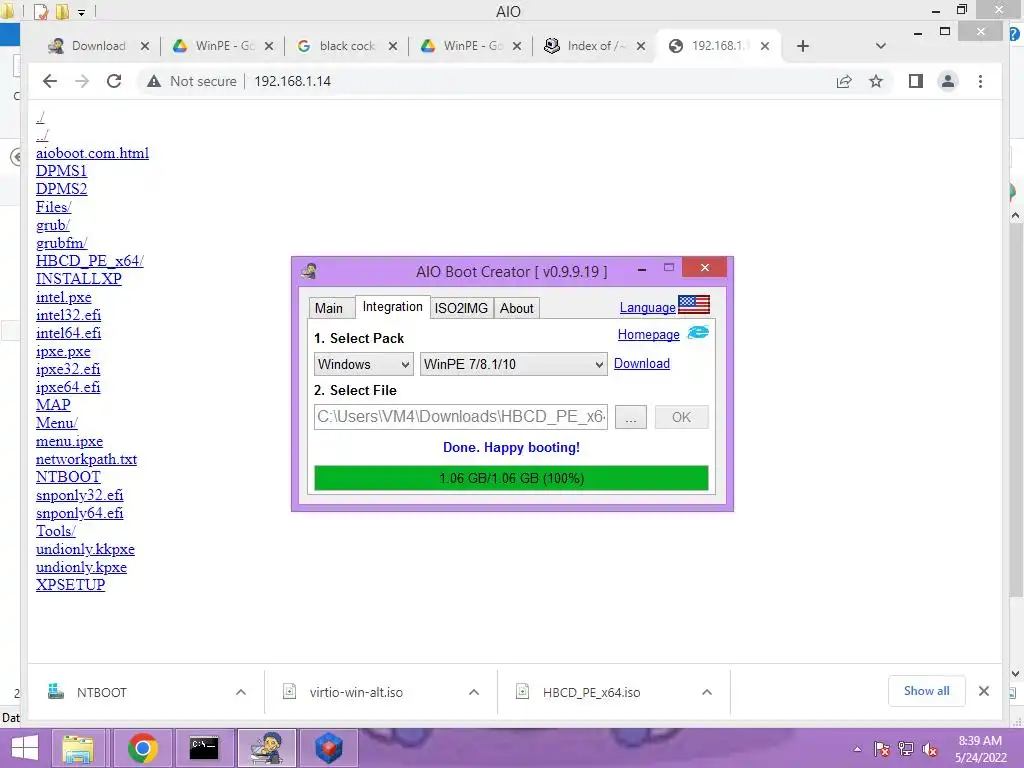Viewport: 1024px width, 768px height.
Task: Open the HBCD_PE_x64/ directory link
Action: 89,261
